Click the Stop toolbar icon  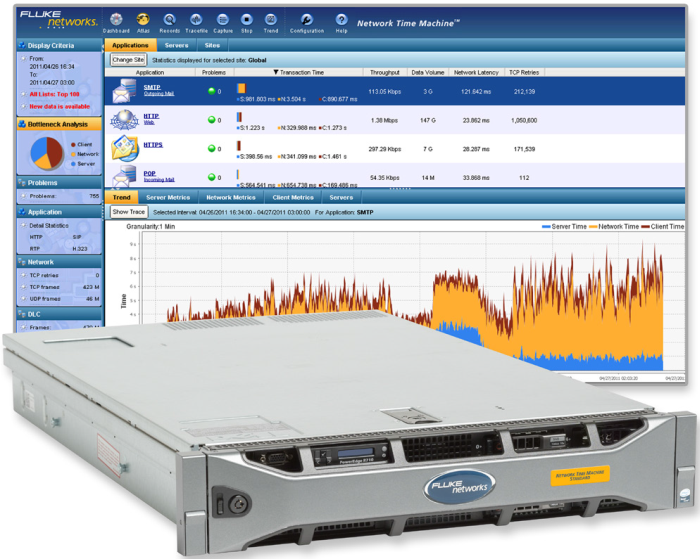[x=246, y=20]
